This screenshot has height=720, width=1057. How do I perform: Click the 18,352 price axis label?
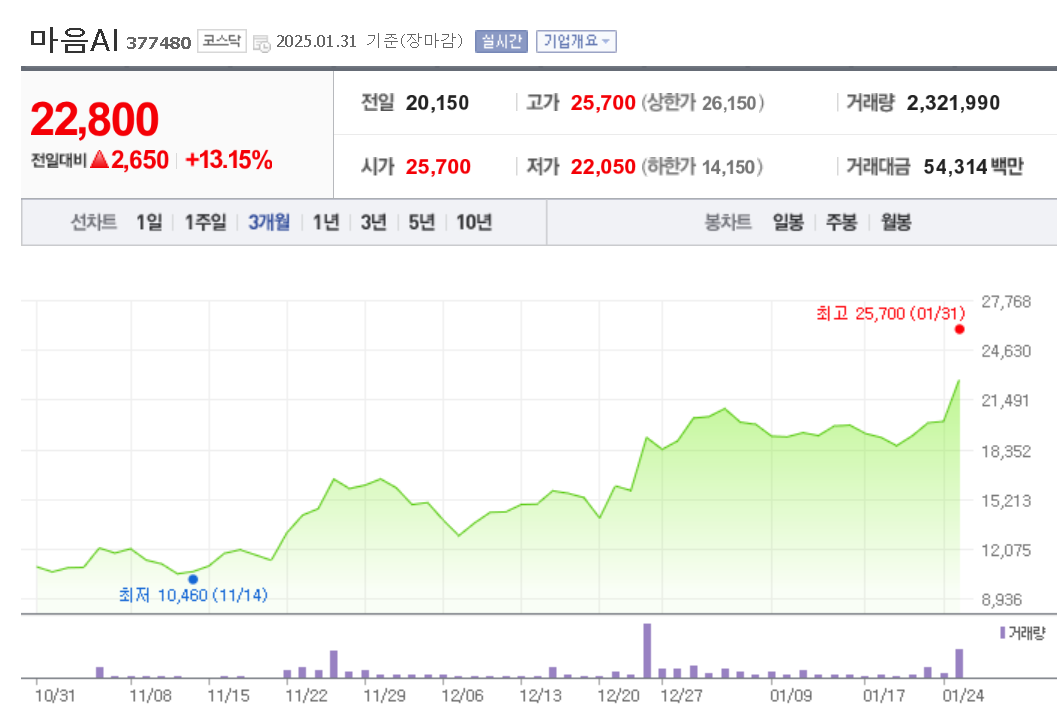[1006, 451]
